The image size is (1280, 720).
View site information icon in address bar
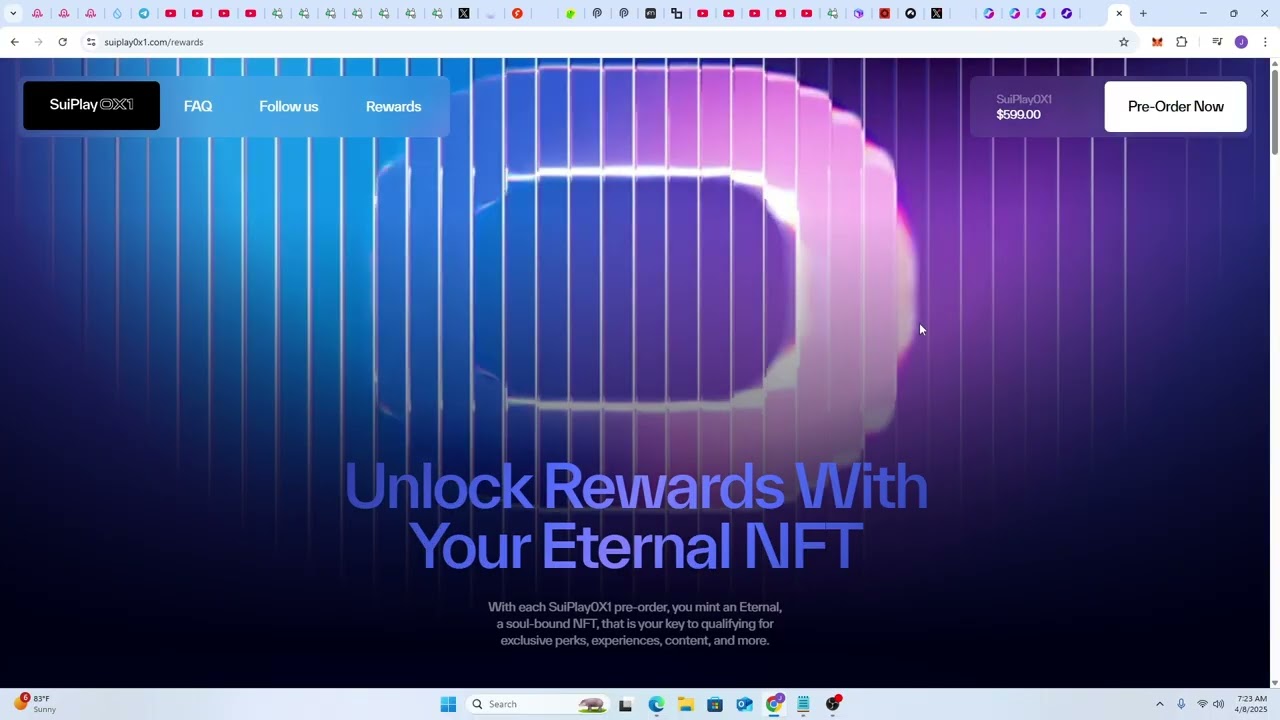[x=91, y=42]
